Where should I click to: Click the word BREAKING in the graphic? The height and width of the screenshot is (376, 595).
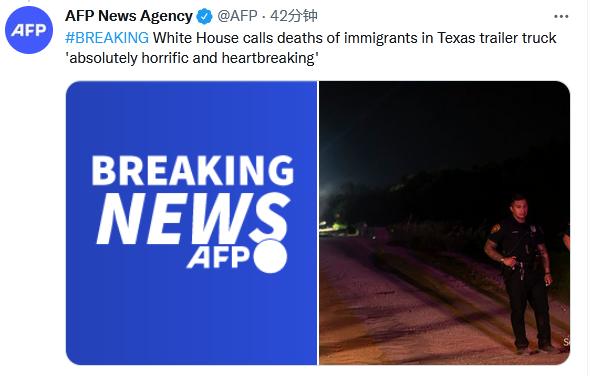[x=192, y=170]
